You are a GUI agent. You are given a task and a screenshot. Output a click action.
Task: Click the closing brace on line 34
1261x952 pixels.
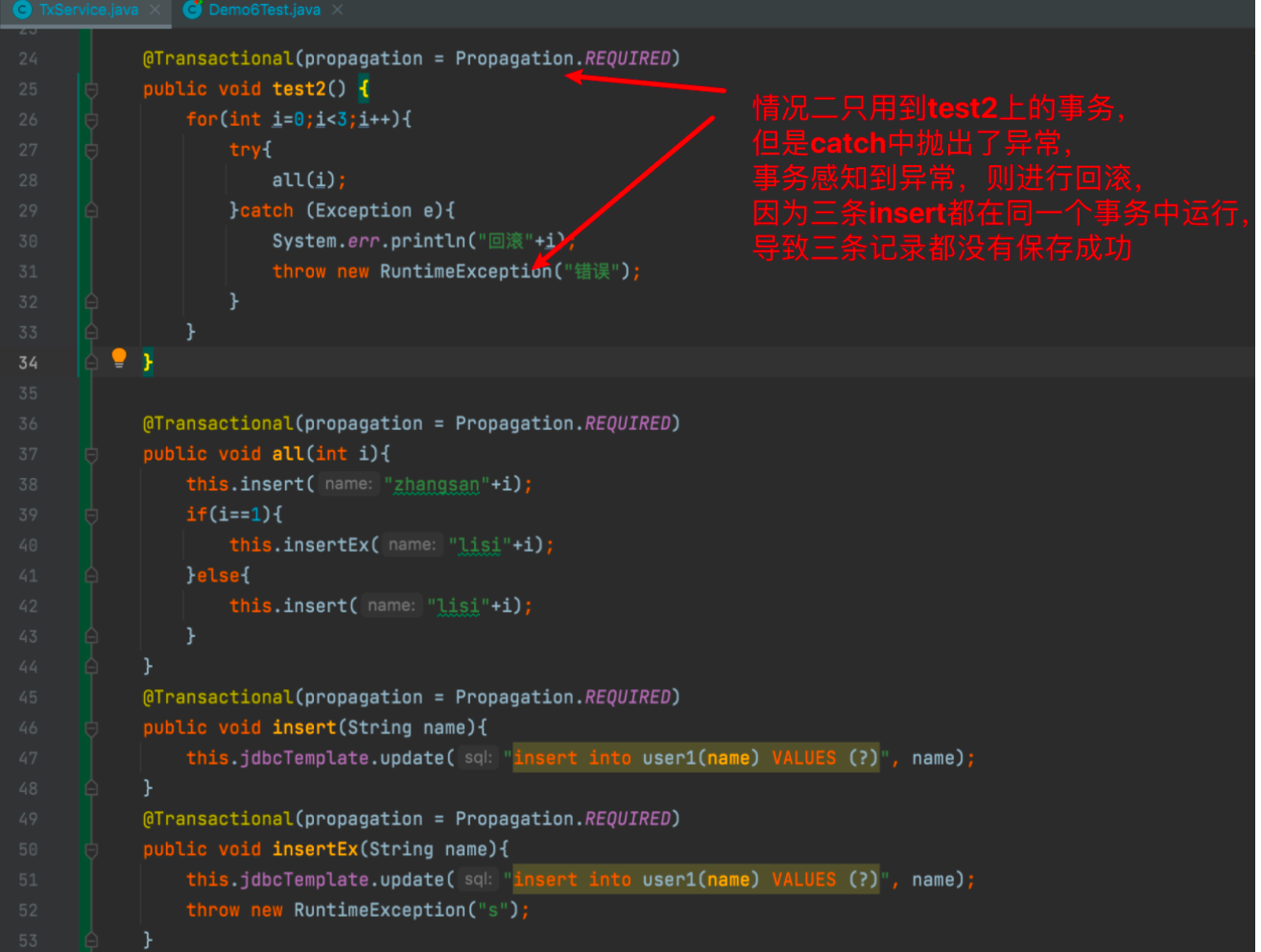(x=148, y=363)
